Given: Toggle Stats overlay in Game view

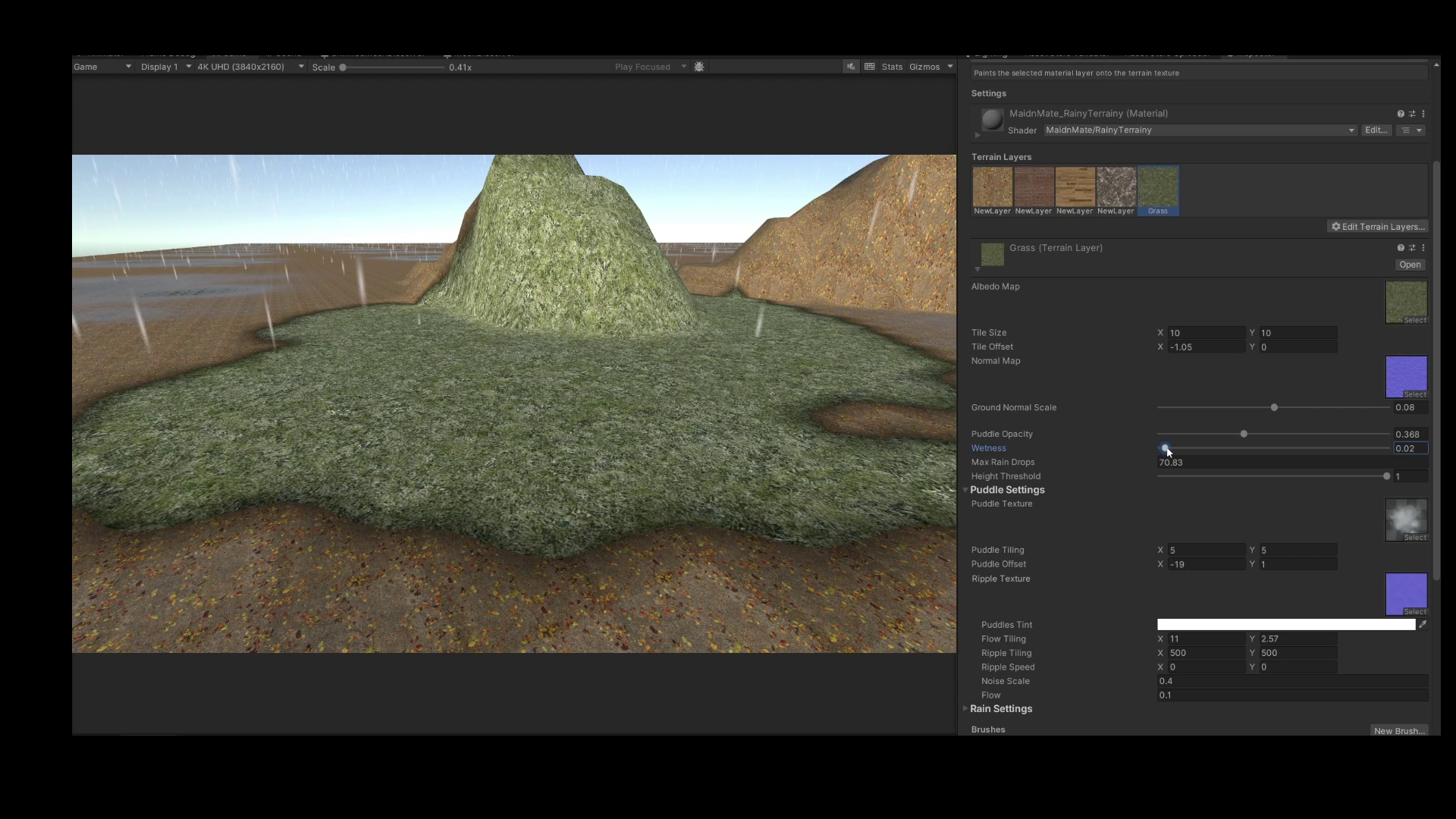Looking at the screenshot, I should (x=892, y=67).
